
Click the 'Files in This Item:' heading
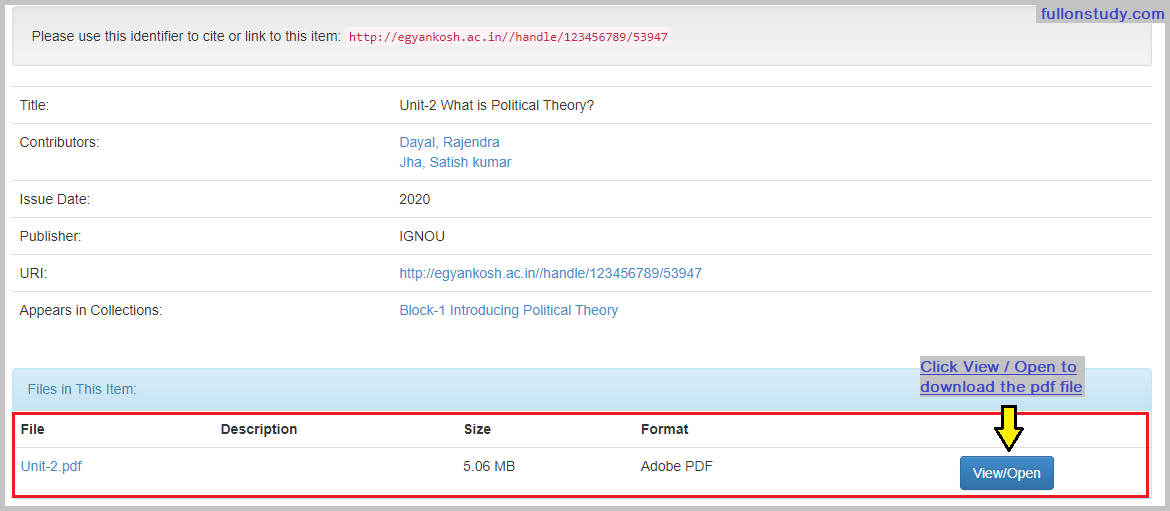(x=82, y=389)
